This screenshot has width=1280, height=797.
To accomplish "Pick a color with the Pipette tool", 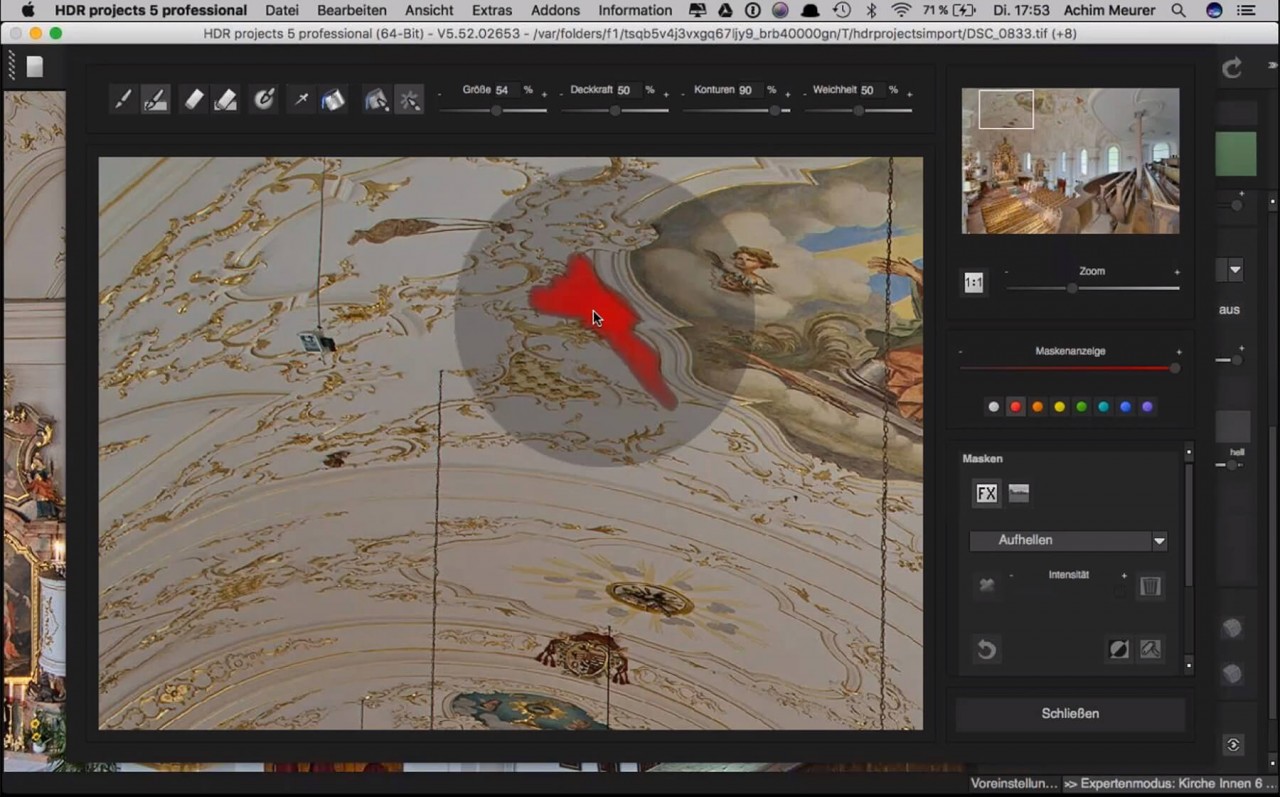I will (301, 99).
